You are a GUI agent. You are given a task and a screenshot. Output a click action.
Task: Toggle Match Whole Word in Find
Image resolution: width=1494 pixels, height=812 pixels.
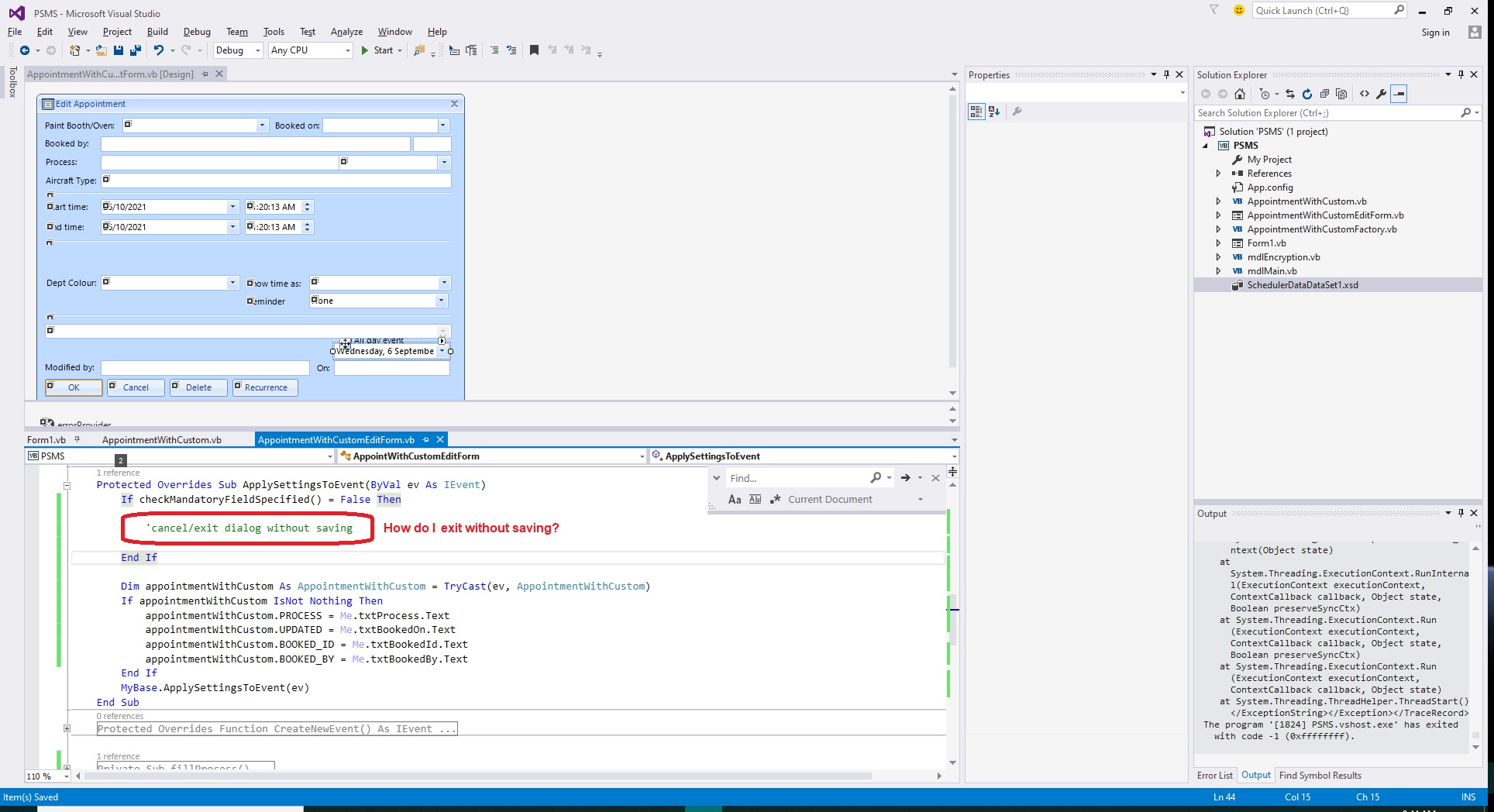(755, 500)
